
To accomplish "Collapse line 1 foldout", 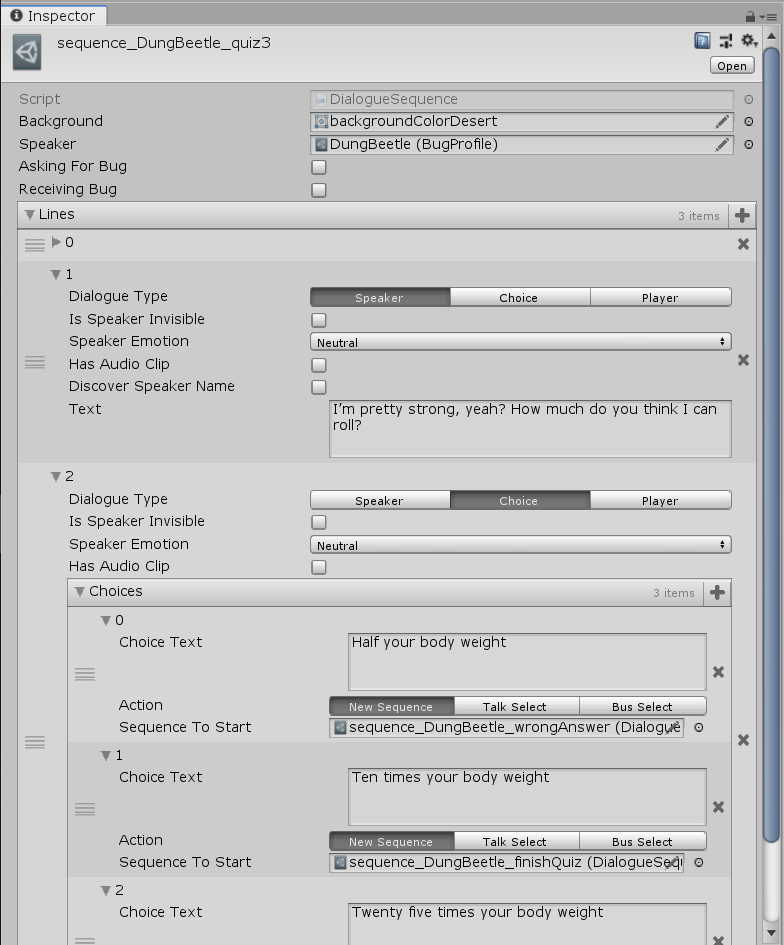I will (x=55, y=275).
